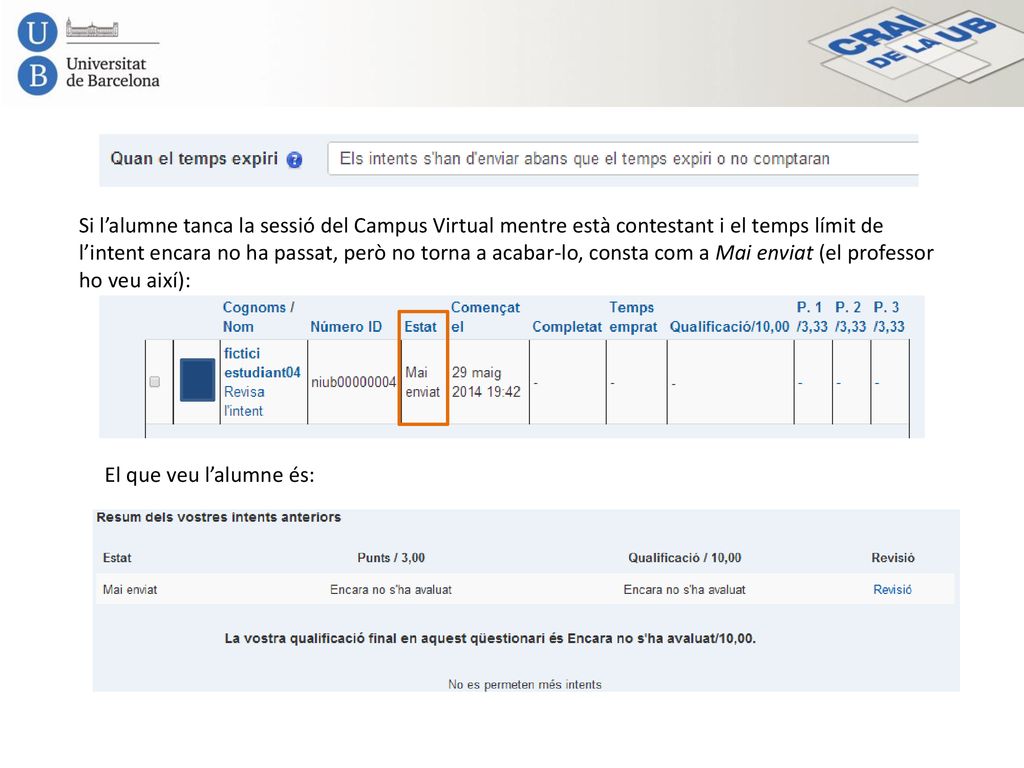Select the niub00000004 ID cell

[353, 382]
